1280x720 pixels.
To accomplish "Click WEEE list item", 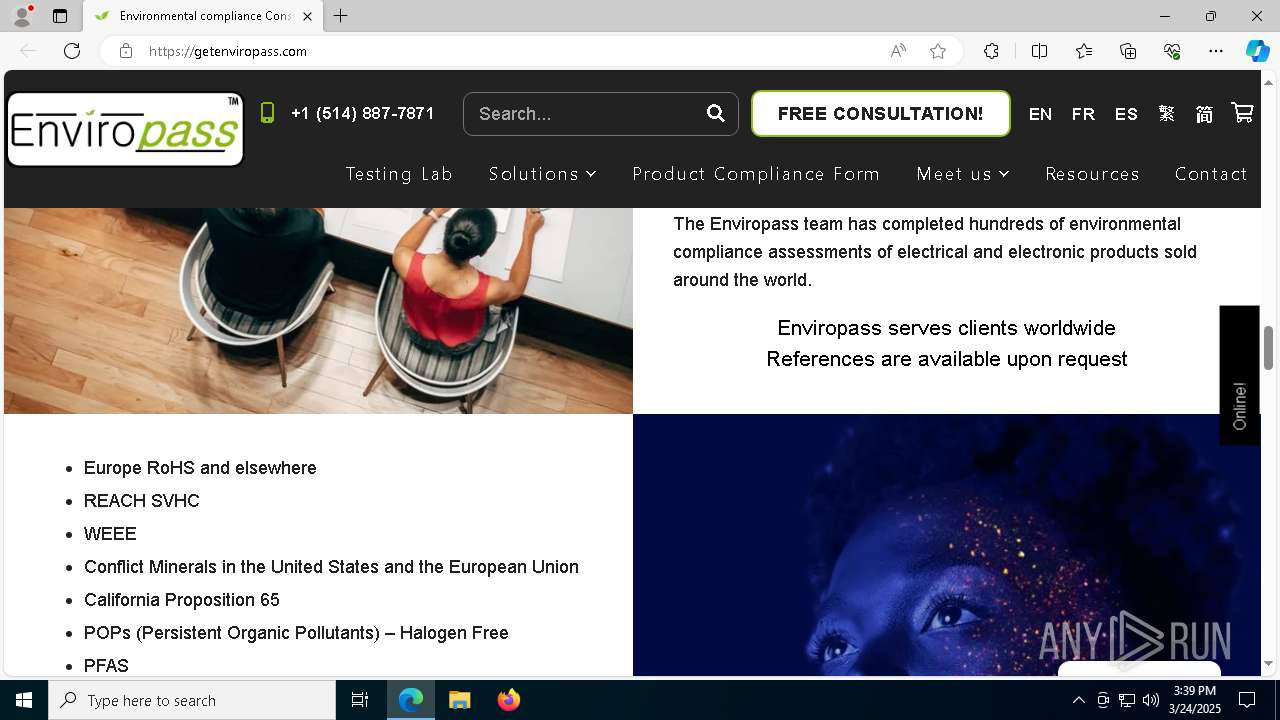I will click(110, 534).
